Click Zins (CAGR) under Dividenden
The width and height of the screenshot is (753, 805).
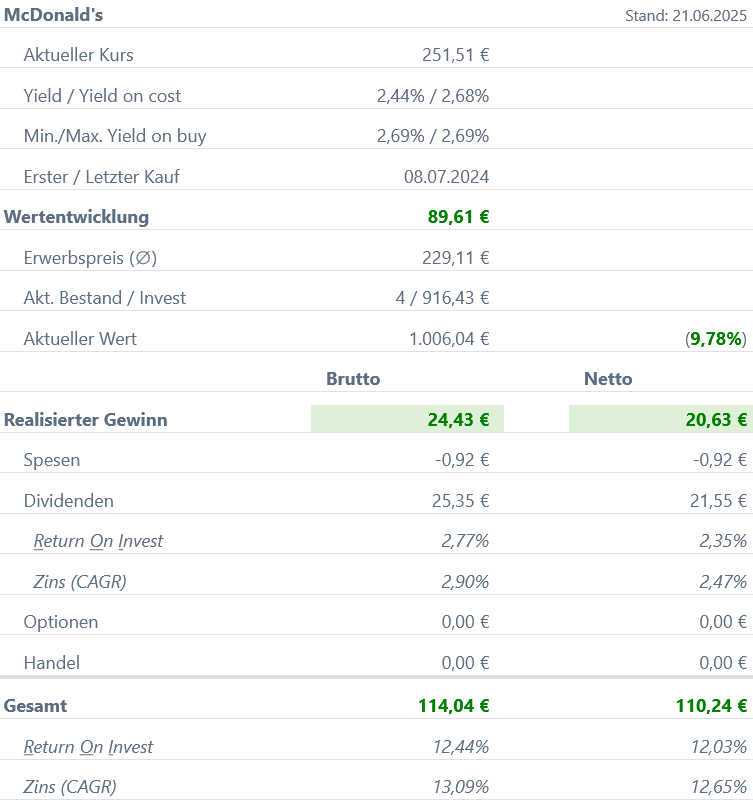click(80, 582)
